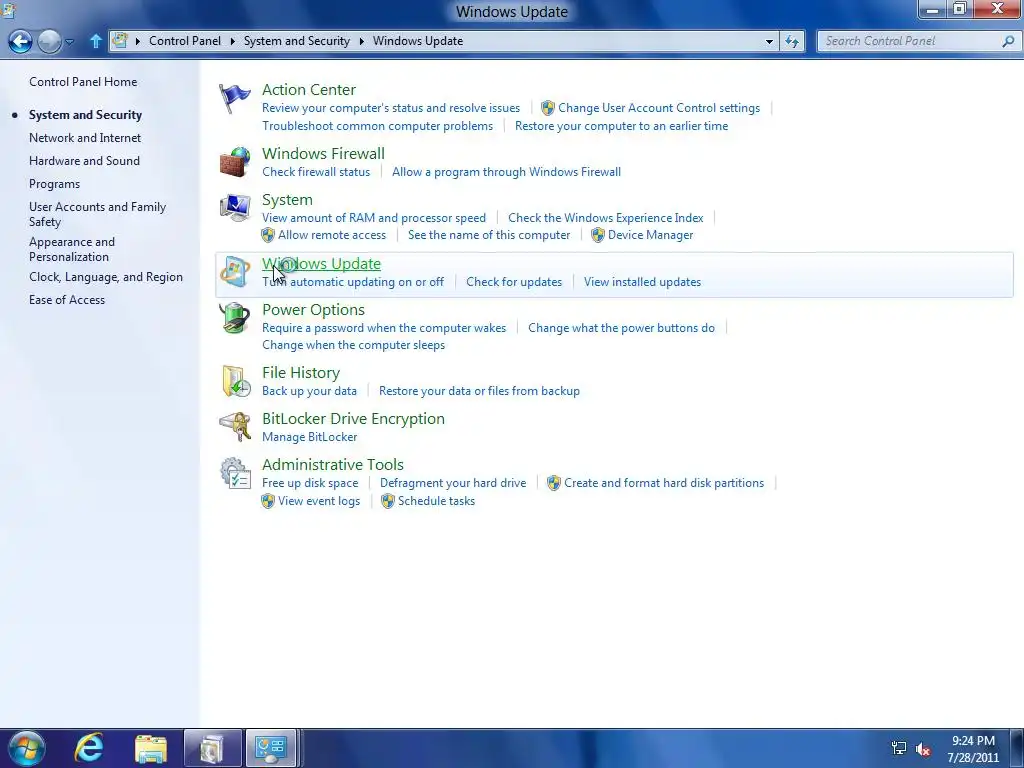Screen dimensions: 1024x768
Task: Click Allow remote access
Action: (332, 235)
